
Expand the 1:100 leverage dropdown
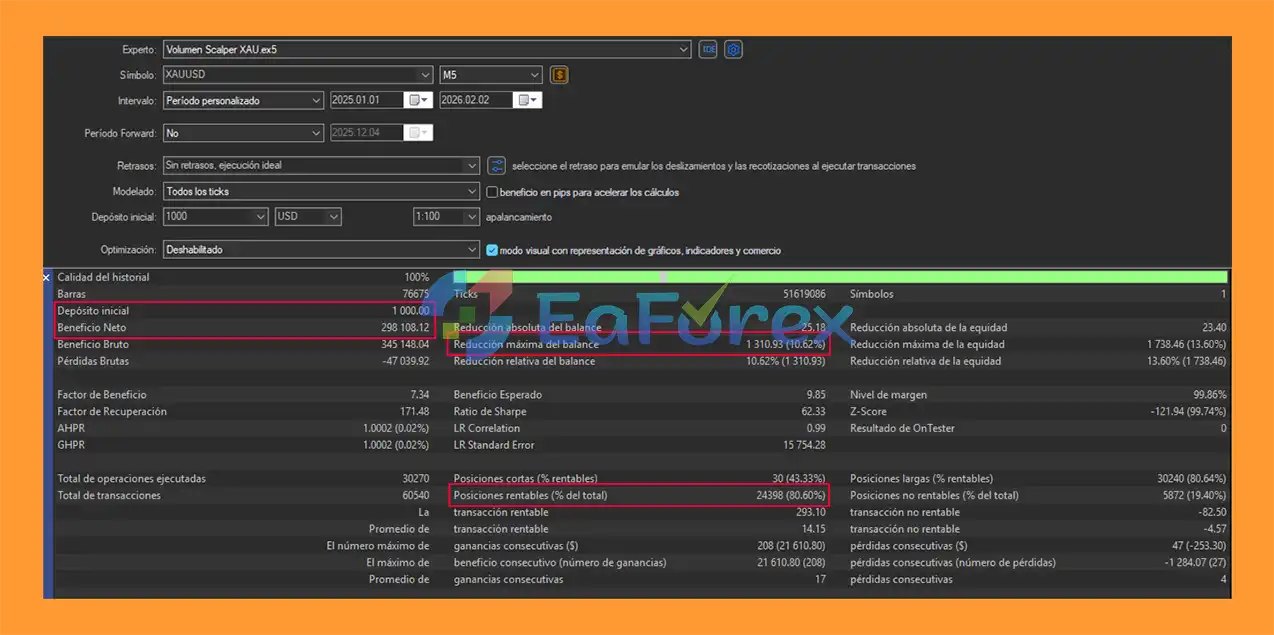pos(472,216)
